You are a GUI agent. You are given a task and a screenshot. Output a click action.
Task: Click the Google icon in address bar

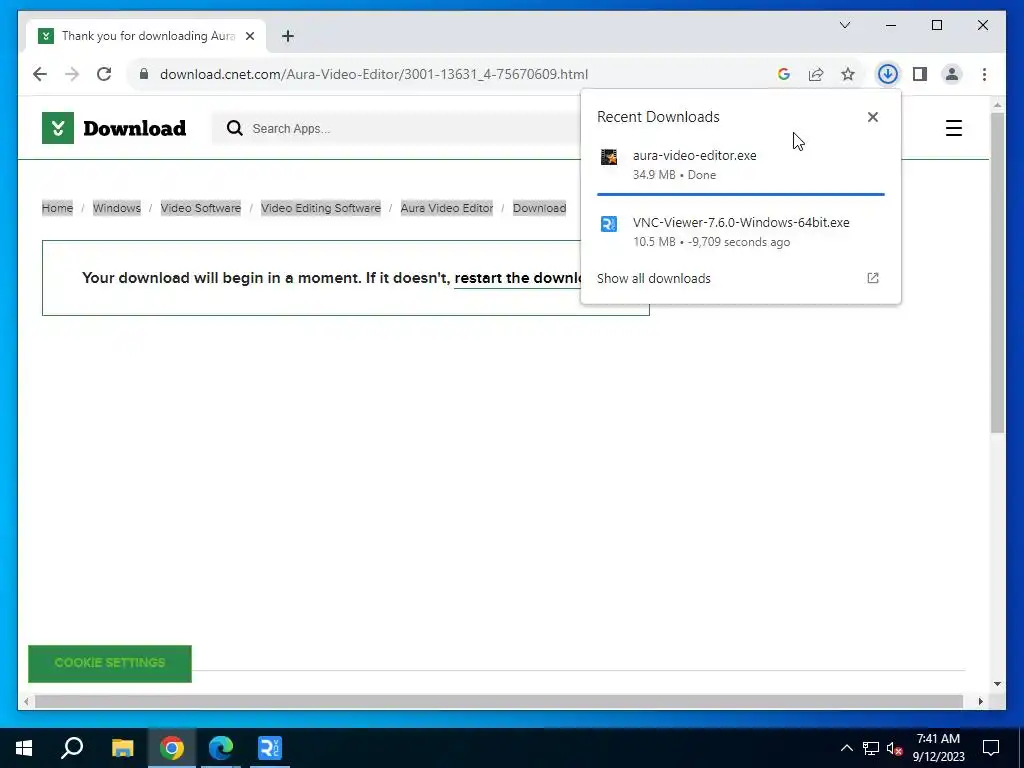click(784, 74)
